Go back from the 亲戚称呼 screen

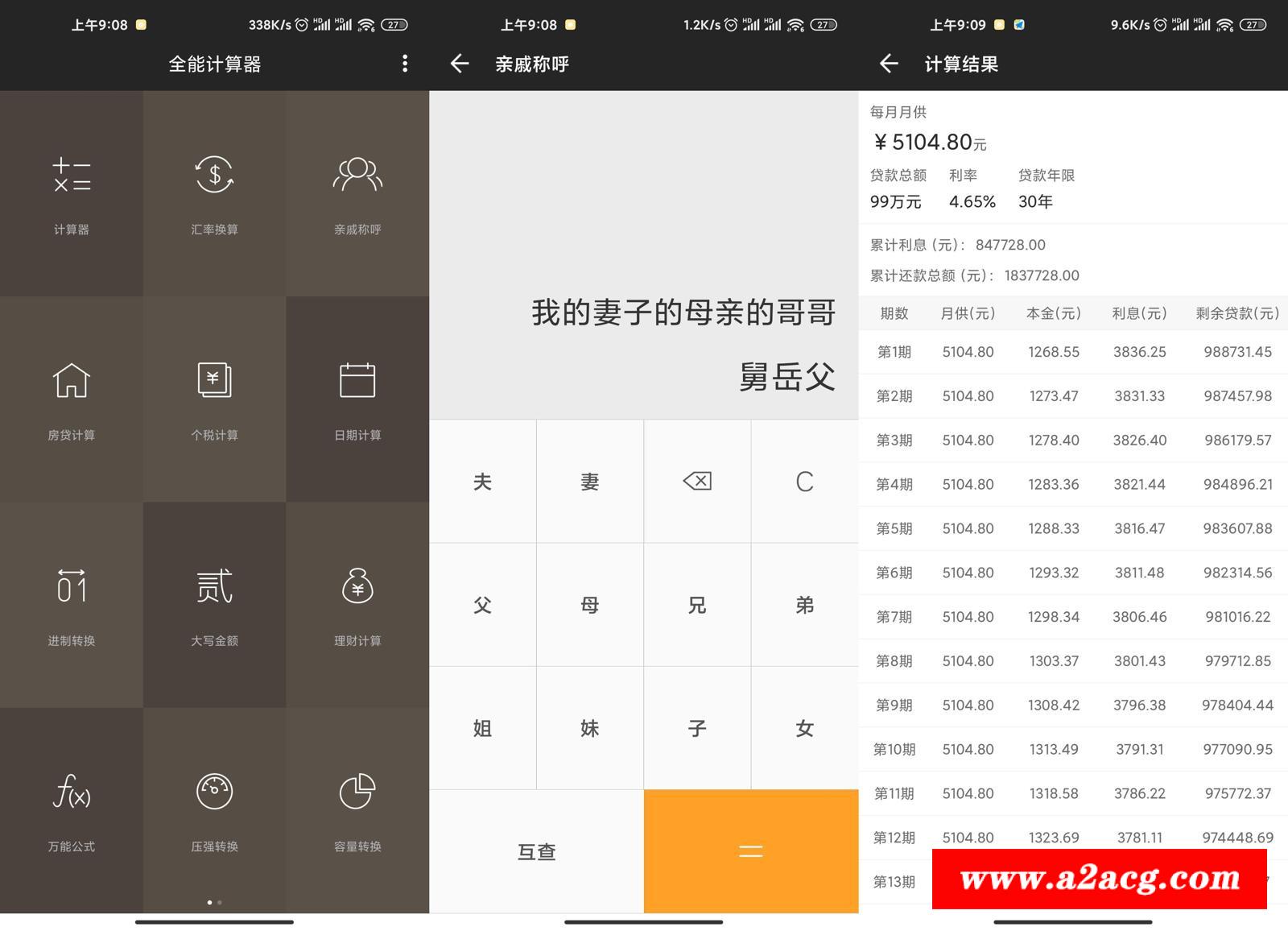460,64
